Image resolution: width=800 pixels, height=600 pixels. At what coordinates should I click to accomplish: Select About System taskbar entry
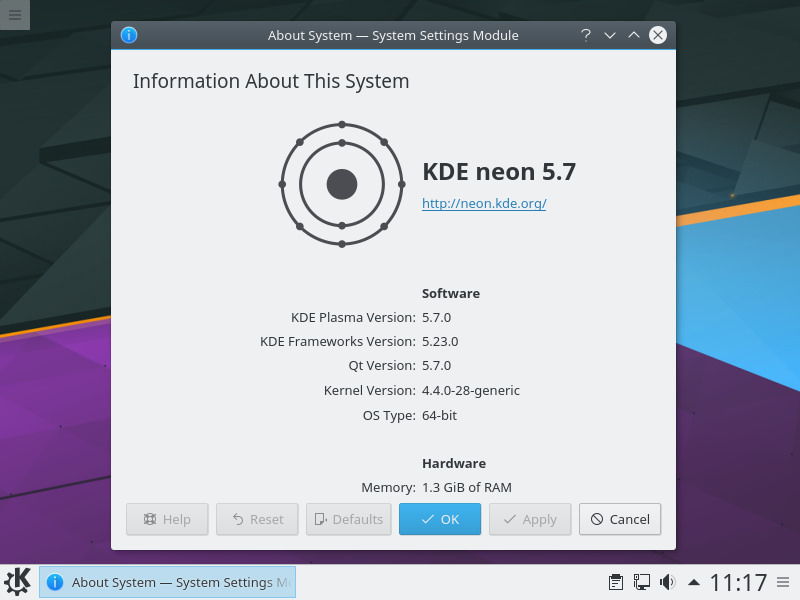[167, 582]
